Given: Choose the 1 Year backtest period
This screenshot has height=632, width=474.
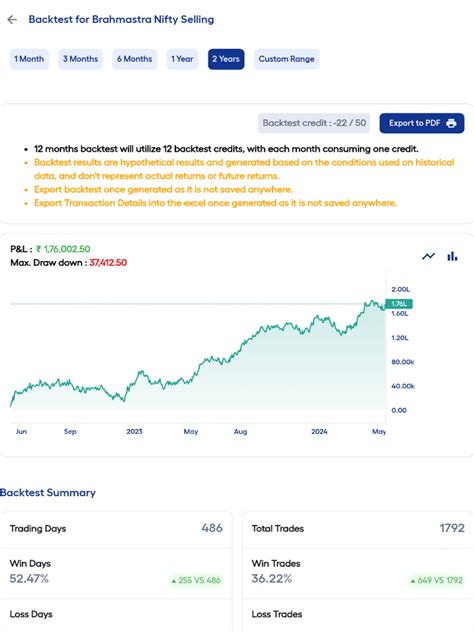Looking at the screenshot, I should pyautogui.click(x=182, y=59).
